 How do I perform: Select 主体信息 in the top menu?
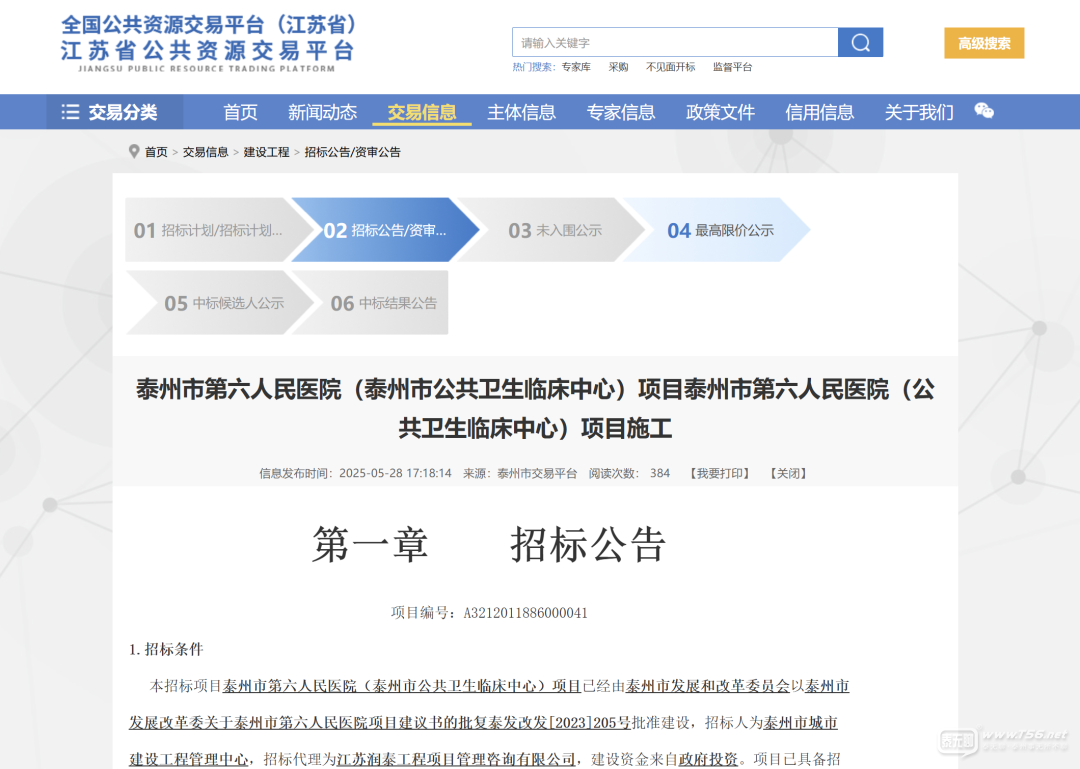coord(521,112)
